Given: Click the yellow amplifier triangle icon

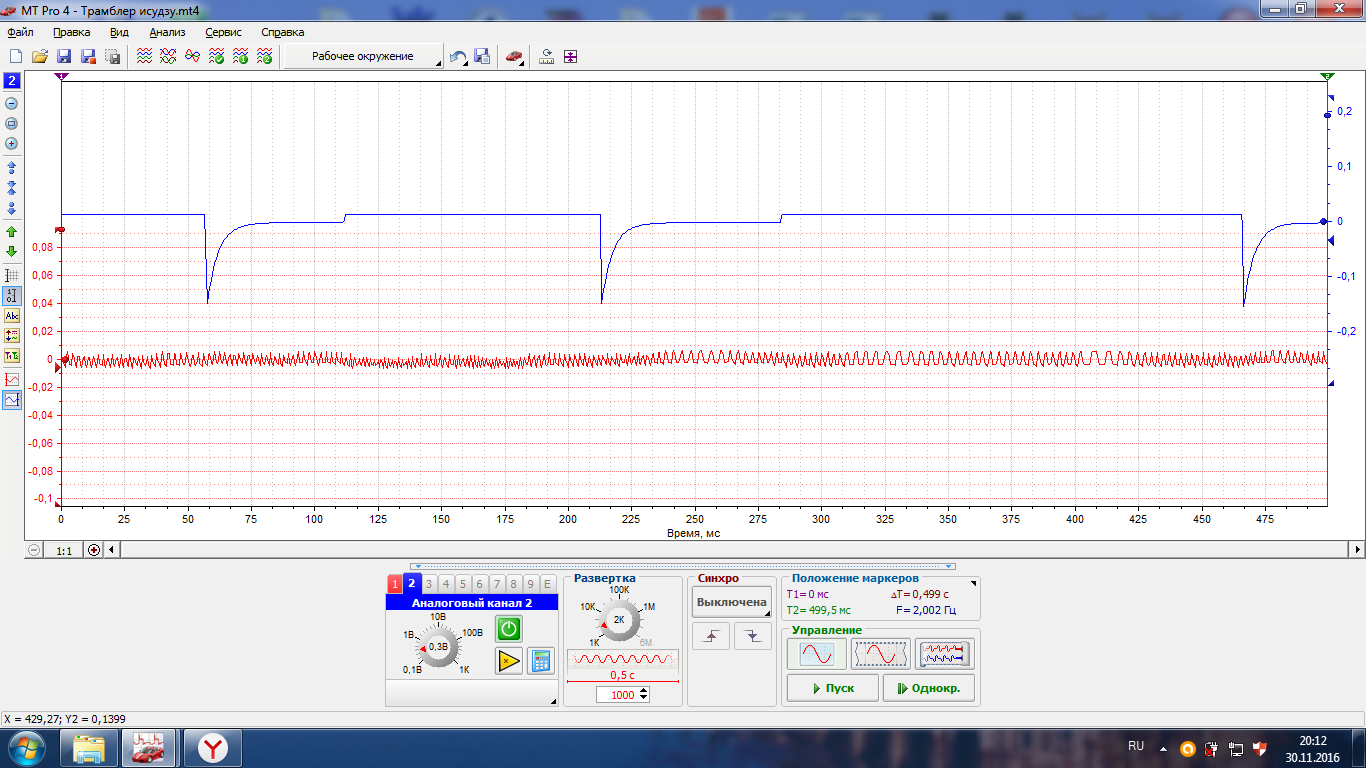Looking at the screenshot, I should point(509,661).
